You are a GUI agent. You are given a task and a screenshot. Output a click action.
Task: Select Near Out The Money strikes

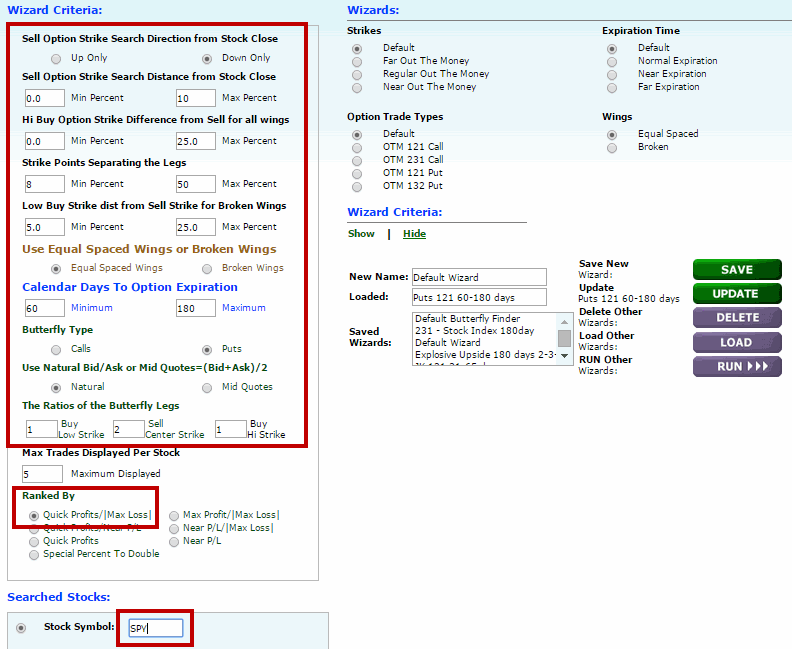tap(357, 88)
